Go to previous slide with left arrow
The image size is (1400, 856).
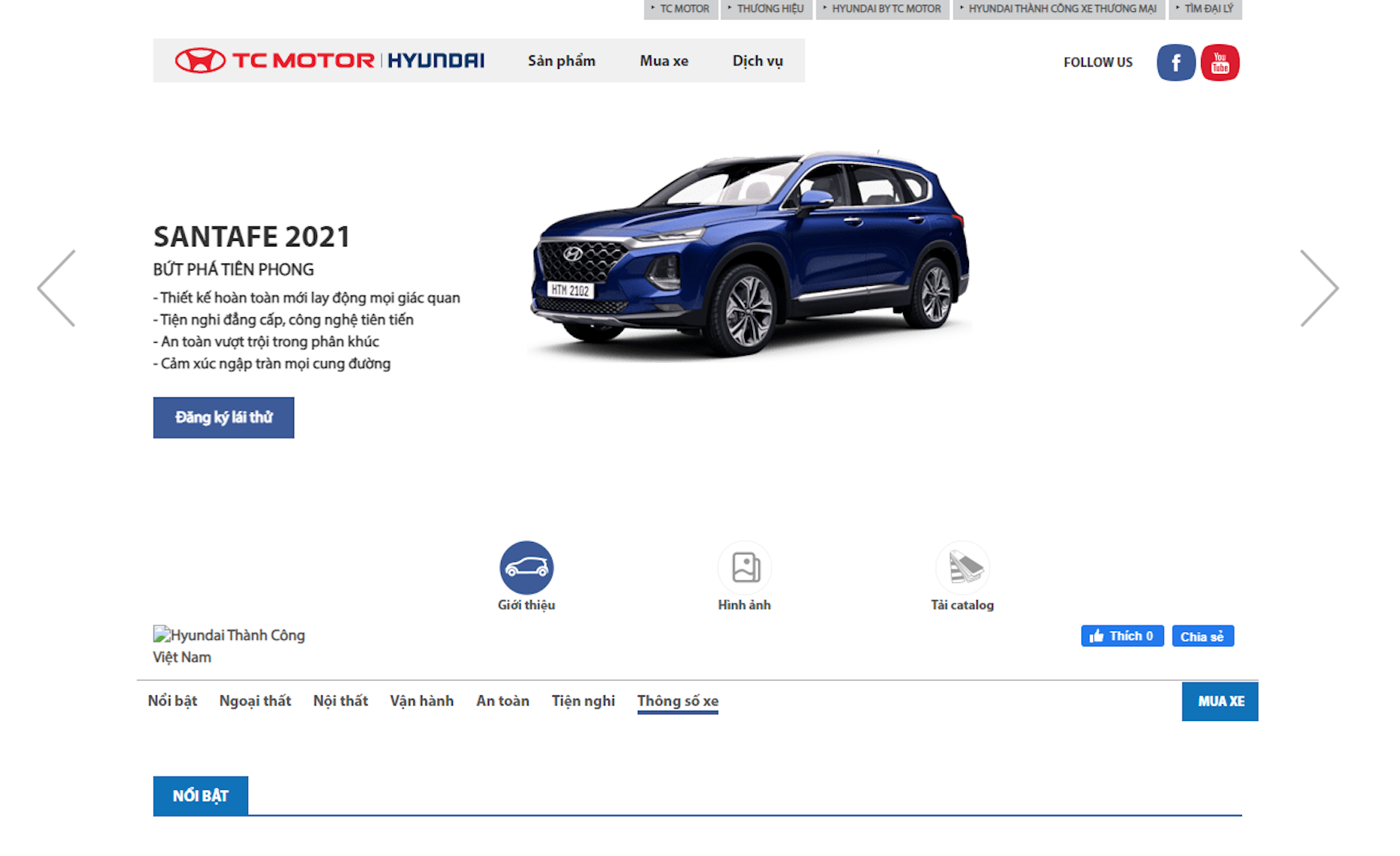pos(56,287)
